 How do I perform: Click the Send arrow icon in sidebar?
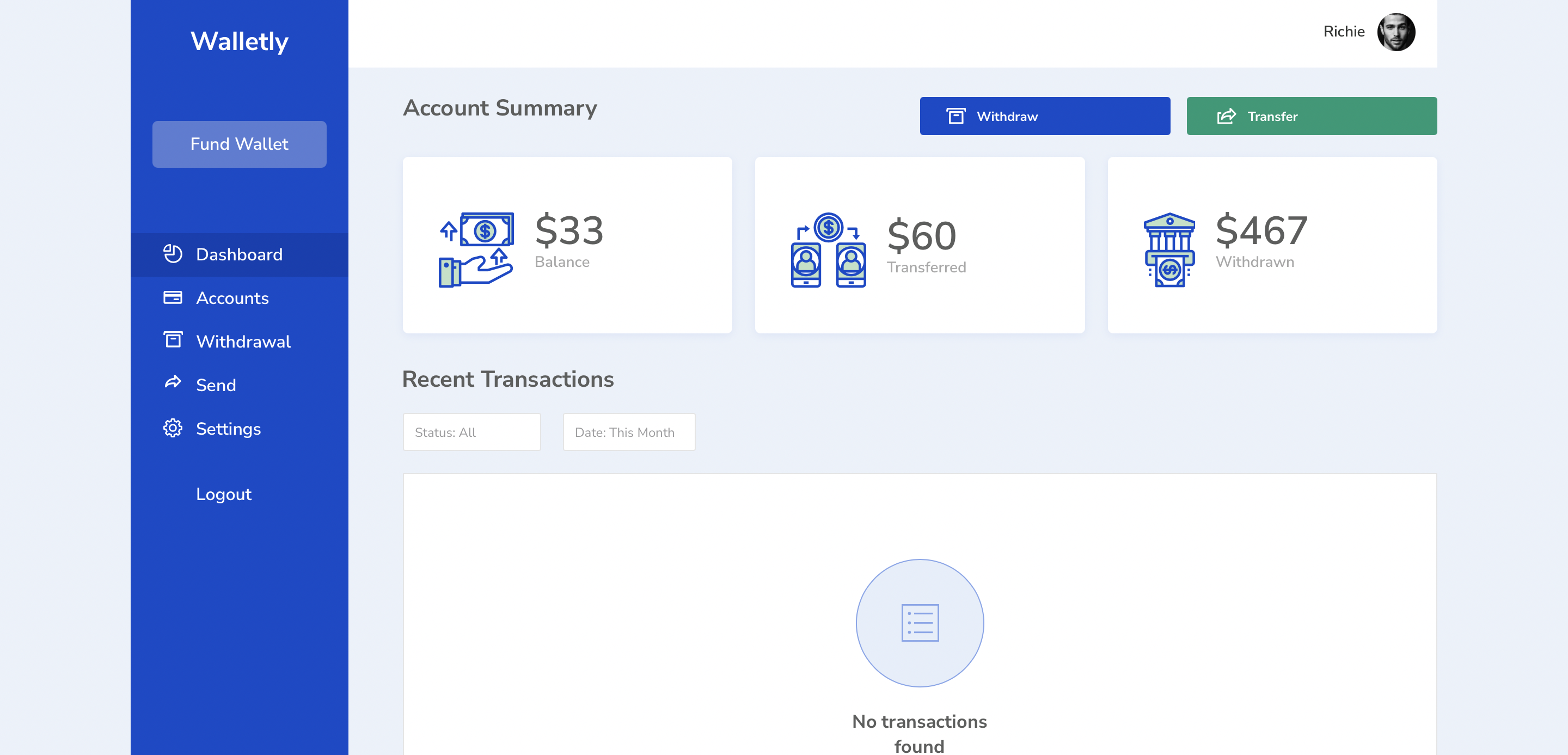(x=172, y=383)
